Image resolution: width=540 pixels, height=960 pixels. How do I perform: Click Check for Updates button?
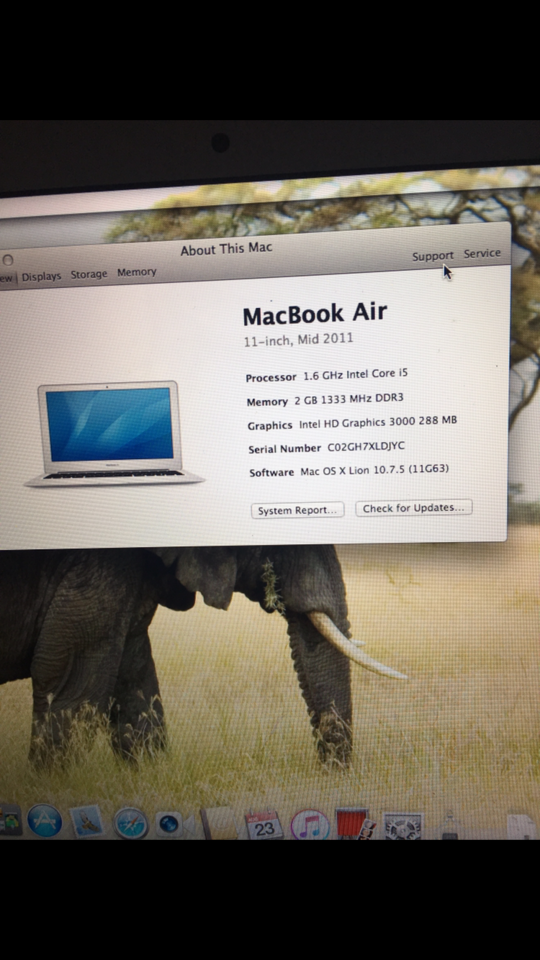[414, 508]
